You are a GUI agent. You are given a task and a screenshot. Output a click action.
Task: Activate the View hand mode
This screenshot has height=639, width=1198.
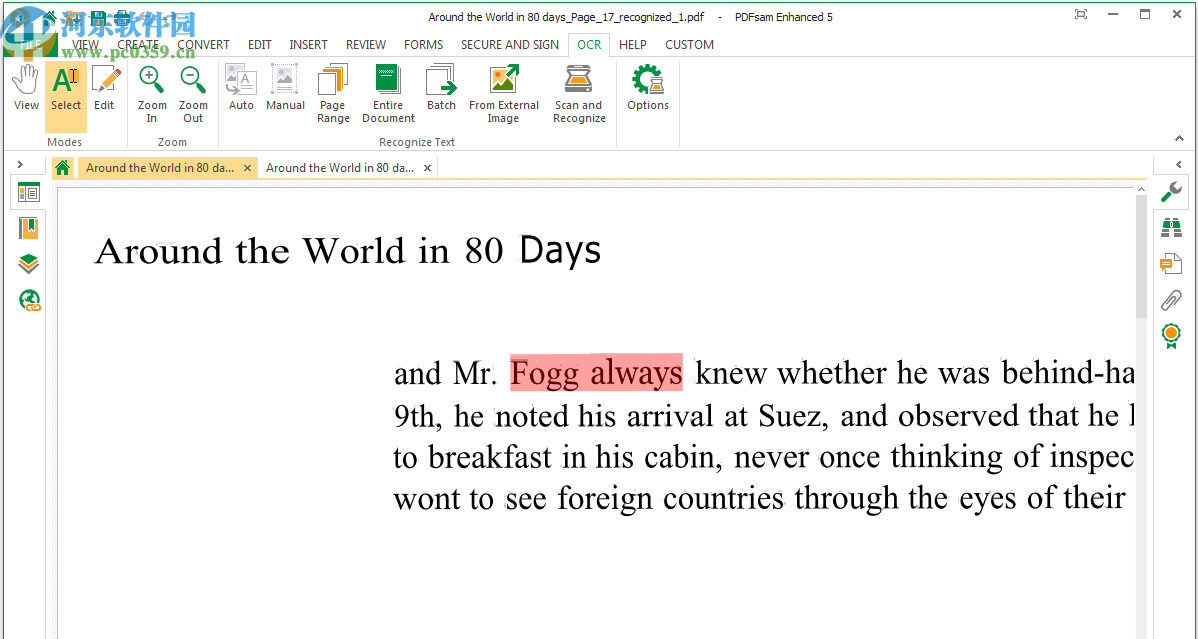(26, 88)
